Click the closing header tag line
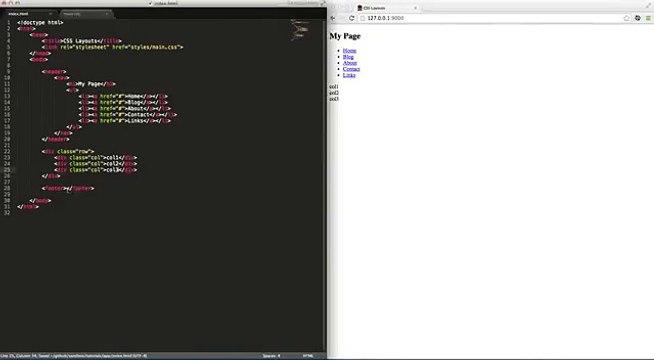654x360 pixels. (x=55, y=139)
